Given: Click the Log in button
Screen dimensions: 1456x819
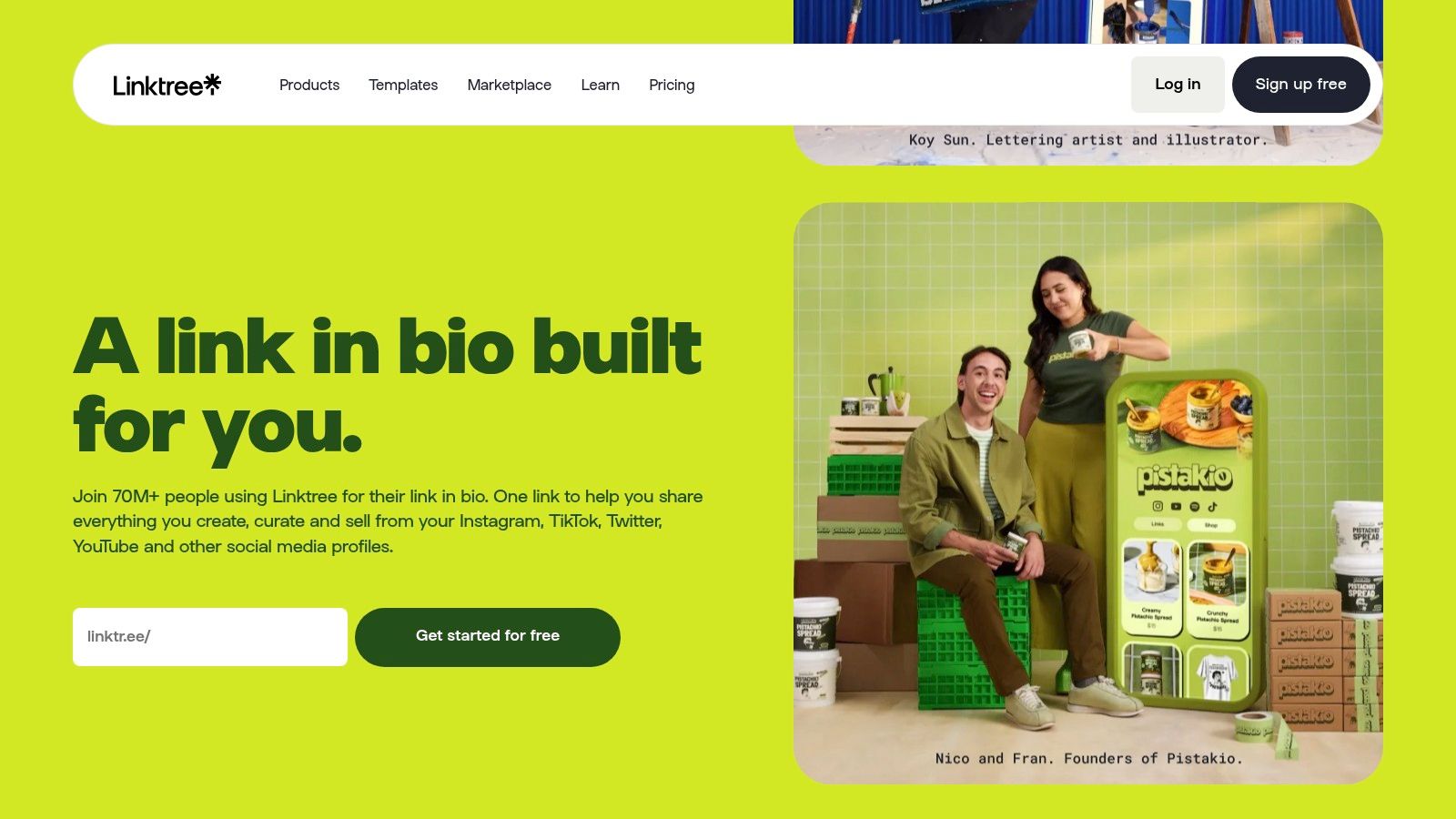Looking at the screenshot, I should 1178,85.
